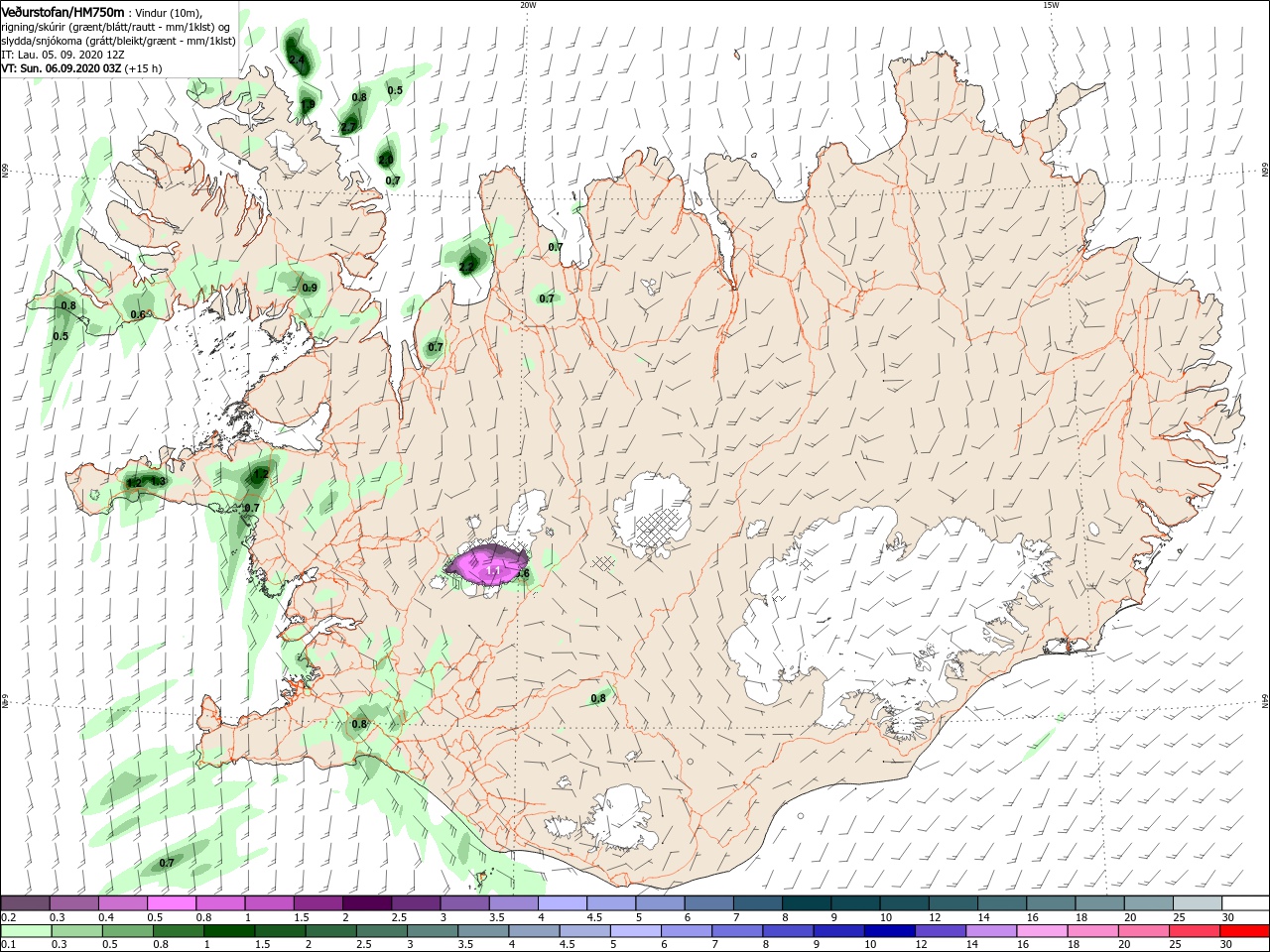Viewport: 1270px width, 952px height.
Task: Click the right-edge '66N' latitude label
Action: pos(1265,172)
